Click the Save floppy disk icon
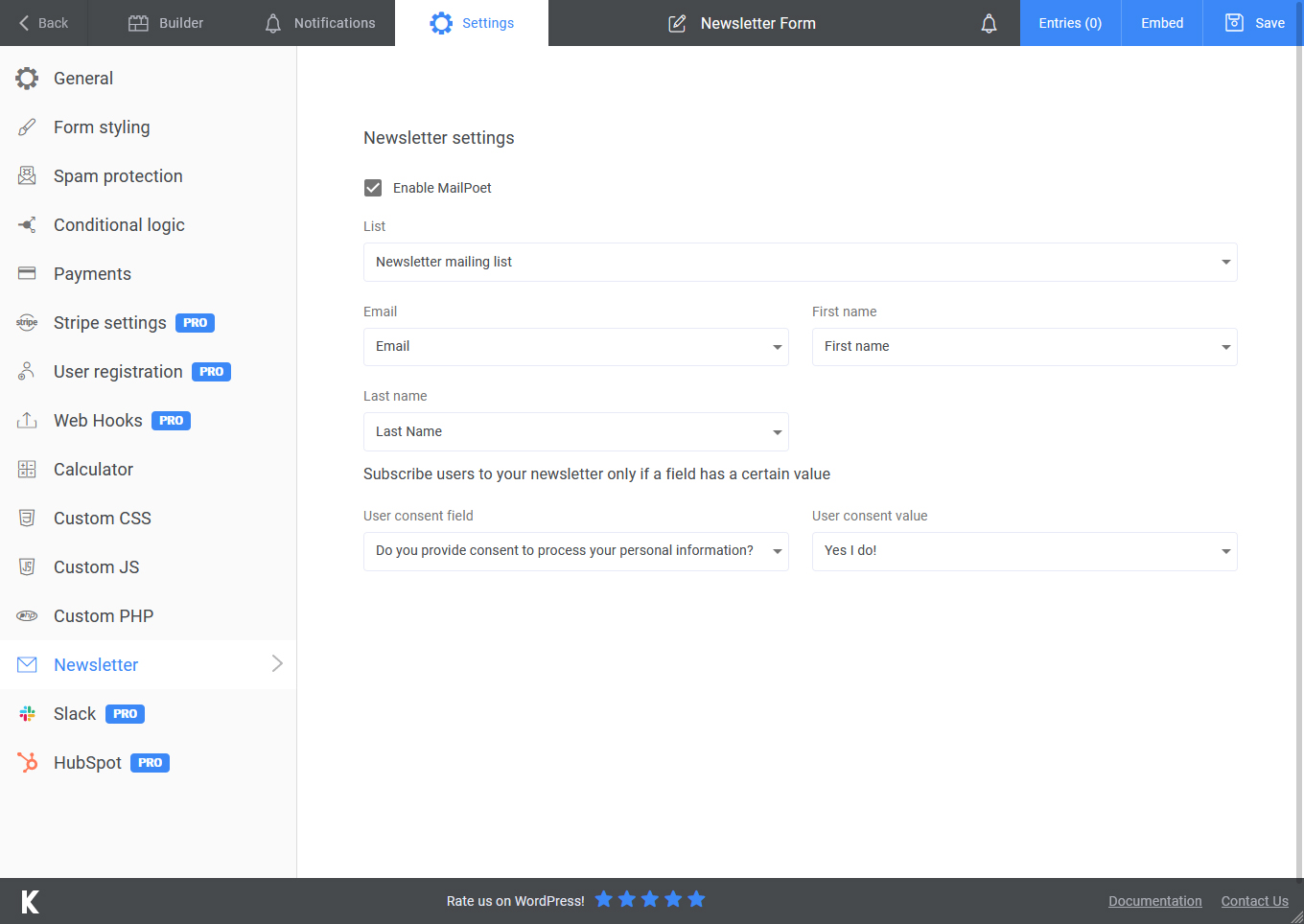 tap(1235, 23)
